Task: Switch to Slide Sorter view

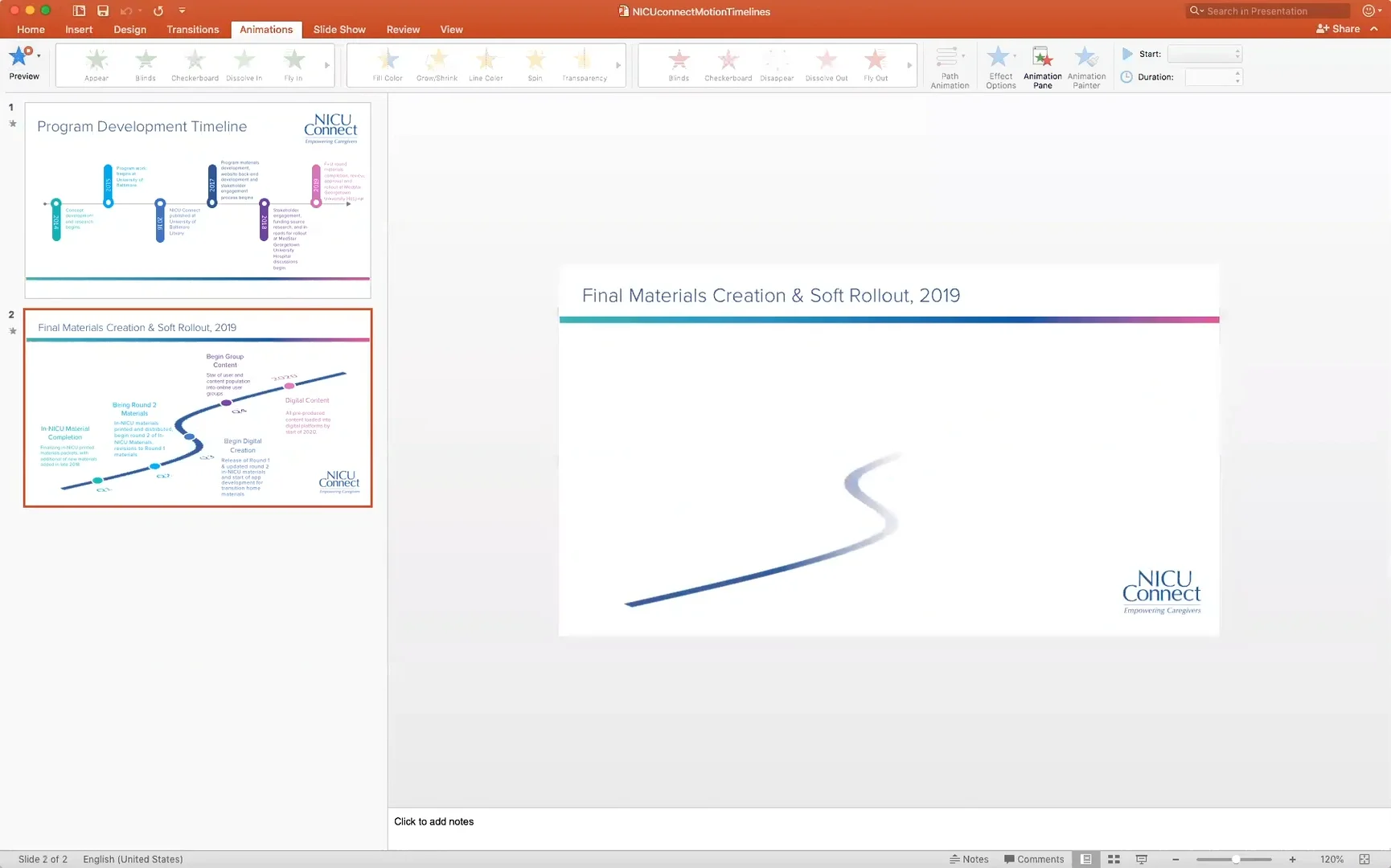Action: point(1114,859)
